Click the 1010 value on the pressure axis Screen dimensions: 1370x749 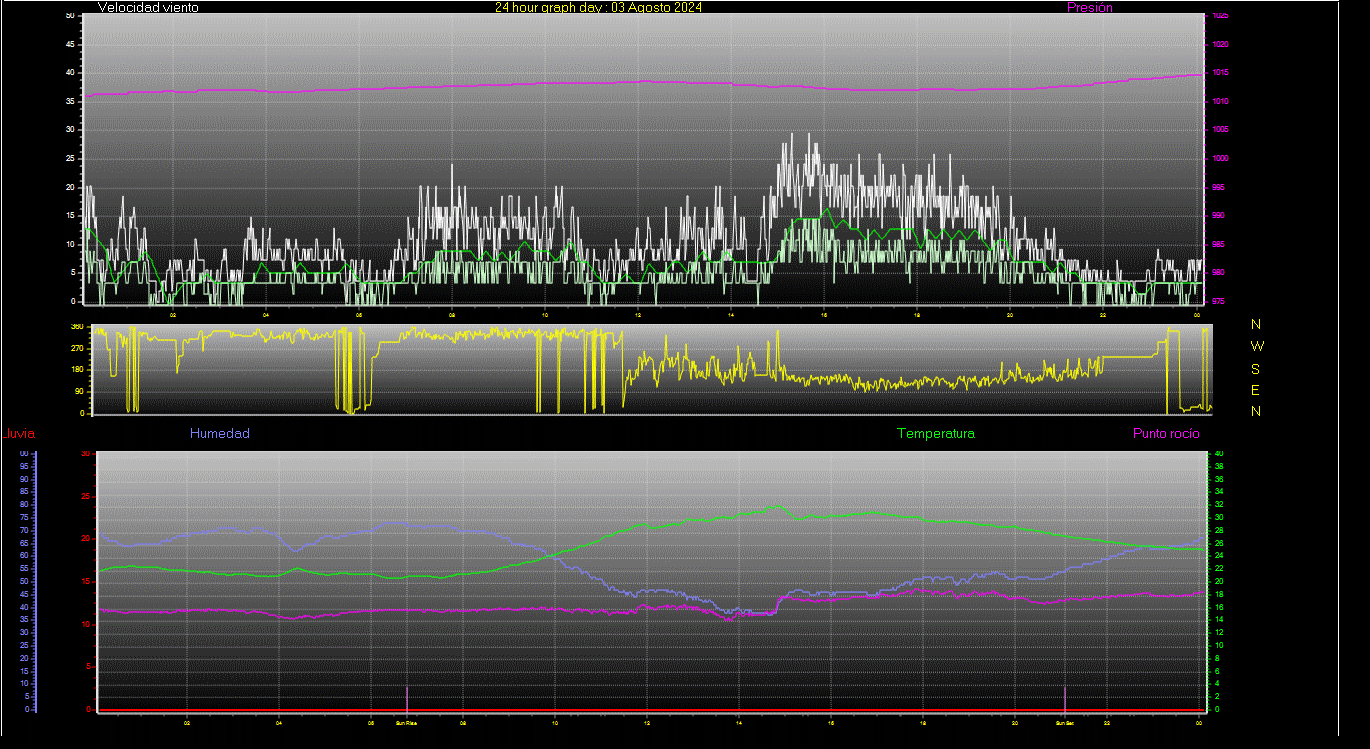(x=1219, y=102)
